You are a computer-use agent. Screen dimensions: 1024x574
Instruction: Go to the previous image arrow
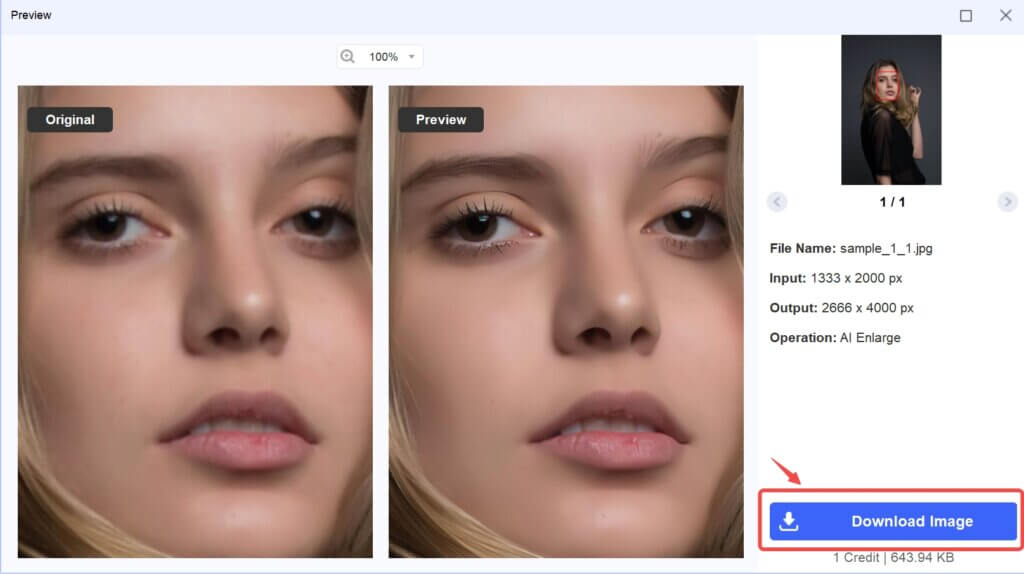click(776, 202)
